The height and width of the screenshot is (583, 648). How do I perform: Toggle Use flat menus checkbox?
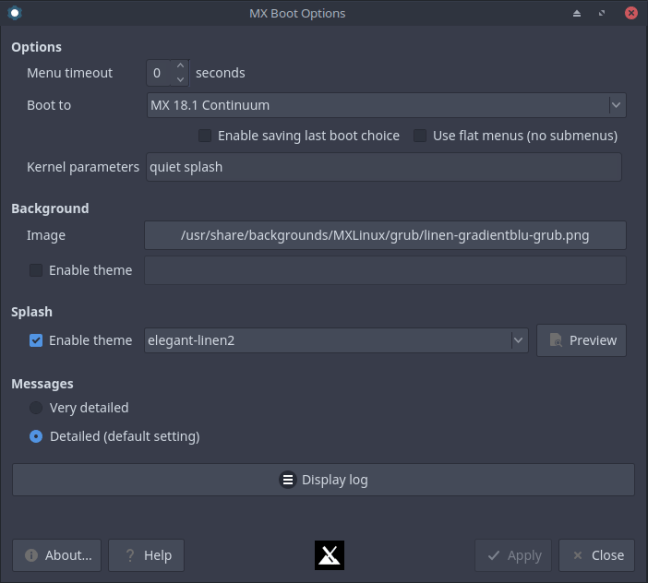point(420,136)
